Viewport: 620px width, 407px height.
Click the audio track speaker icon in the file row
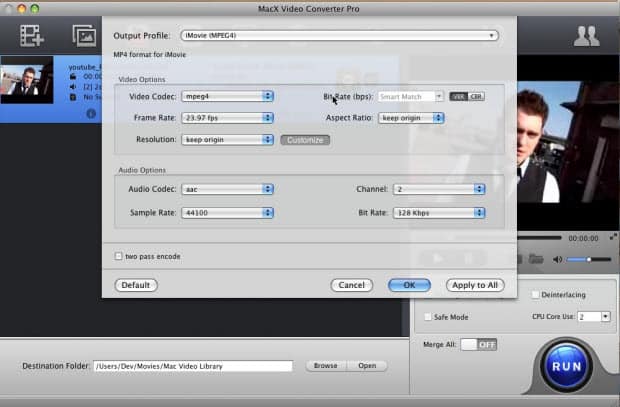(73, 87)
